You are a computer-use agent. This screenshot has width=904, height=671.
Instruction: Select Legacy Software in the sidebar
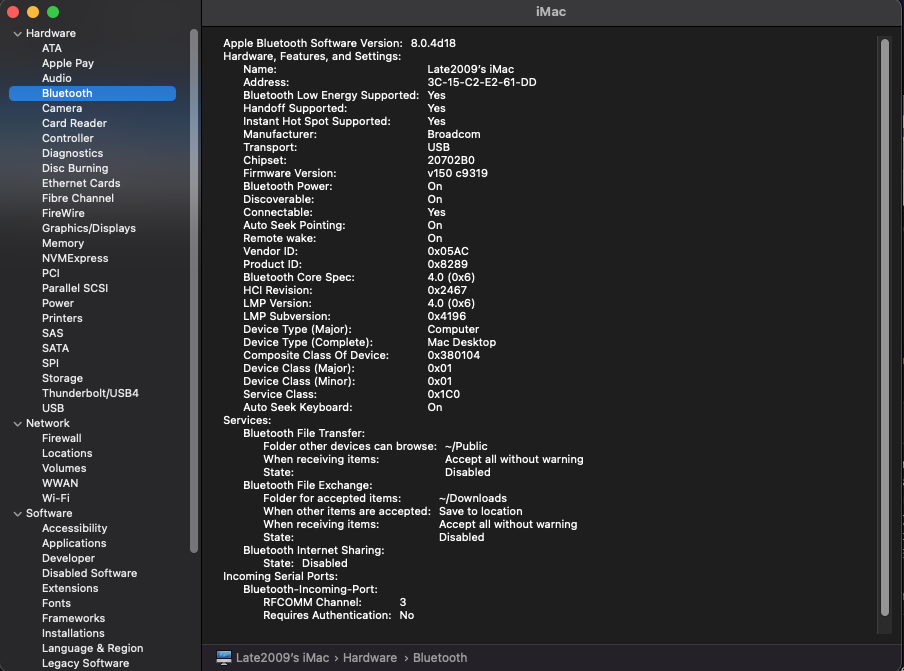point(85,663)
